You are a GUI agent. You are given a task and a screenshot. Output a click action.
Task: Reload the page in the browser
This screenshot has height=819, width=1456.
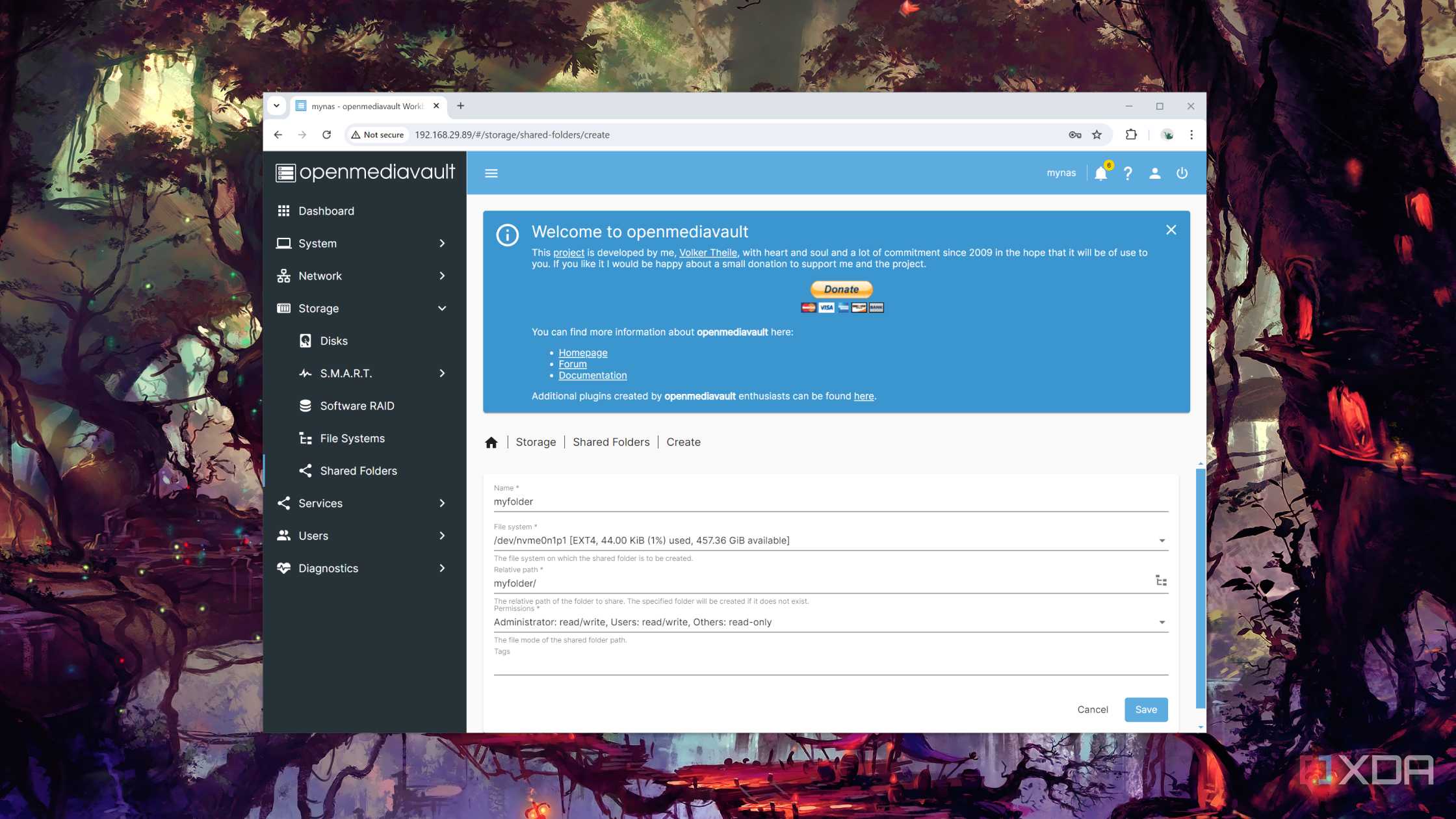coord(327,135)
